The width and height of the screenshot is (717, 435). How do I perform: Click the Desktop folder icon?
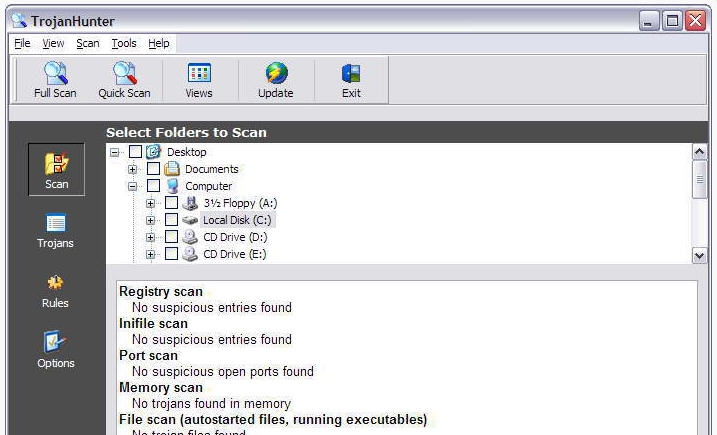[x=154, y=151]
